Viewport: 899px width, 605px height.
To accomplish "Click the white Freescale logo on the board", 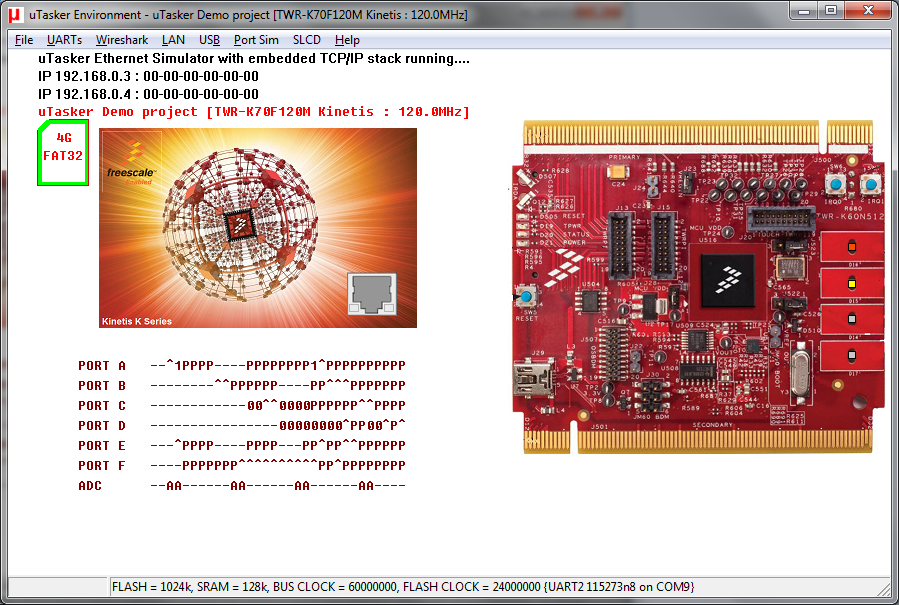I will click(x=564, y=267).
